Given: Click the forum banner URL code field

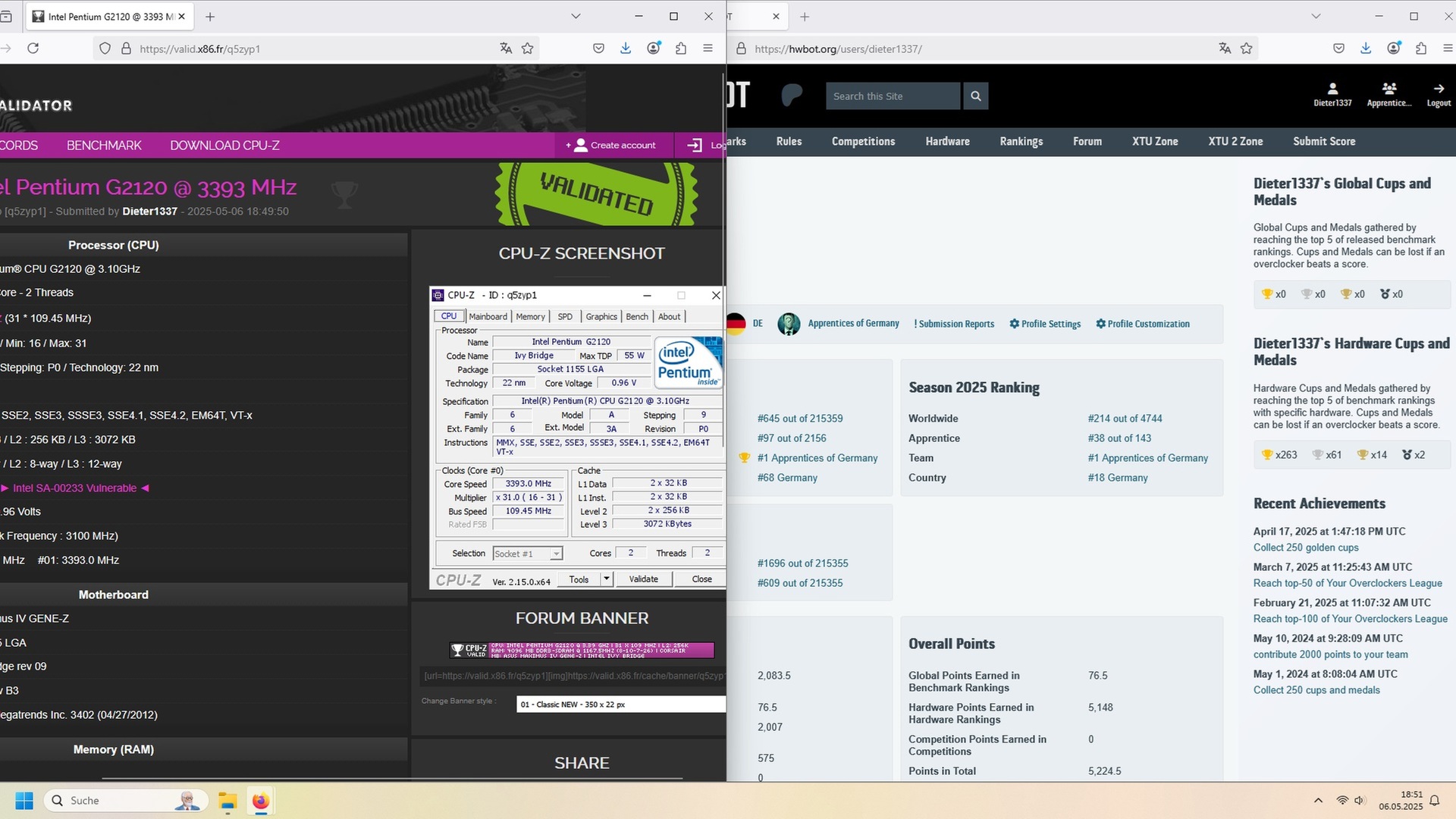Looking at the screenshot, I should pyautogui.click(x=573, y=676).
